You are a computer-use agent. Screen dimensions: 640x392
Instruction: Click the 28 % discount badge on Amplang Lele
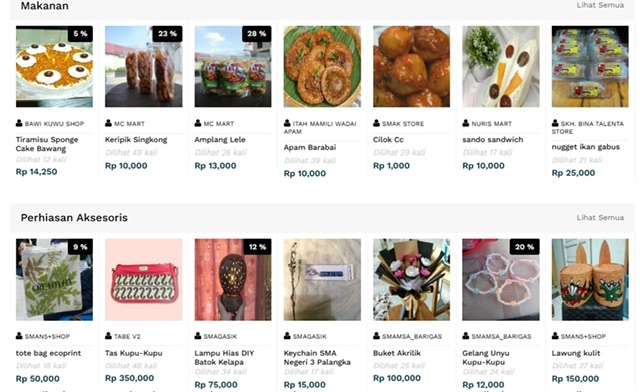pos(256,34)
